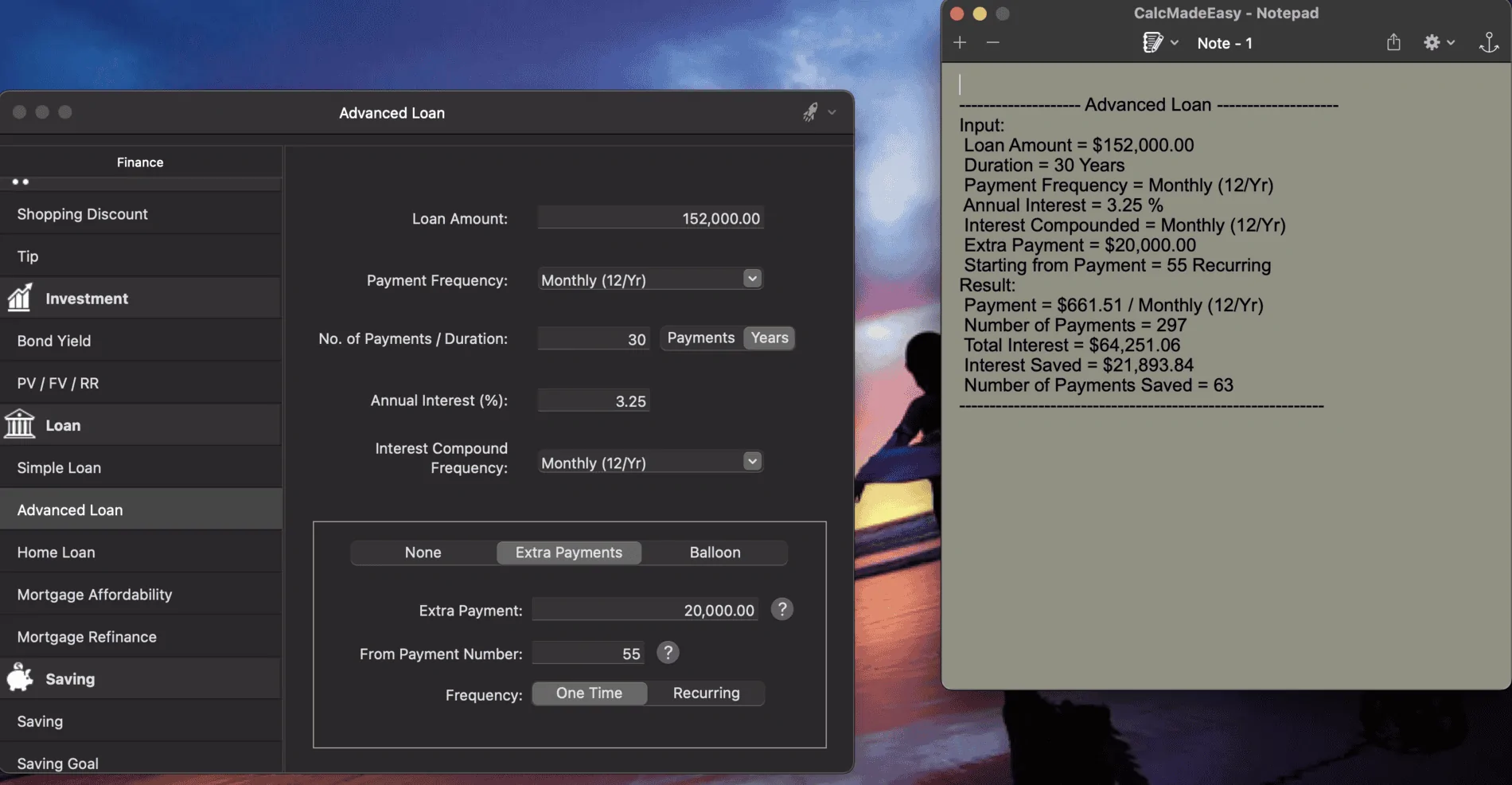Open the Home Loan calculator
1512x785 pixels.
click(x=141, y=553)
